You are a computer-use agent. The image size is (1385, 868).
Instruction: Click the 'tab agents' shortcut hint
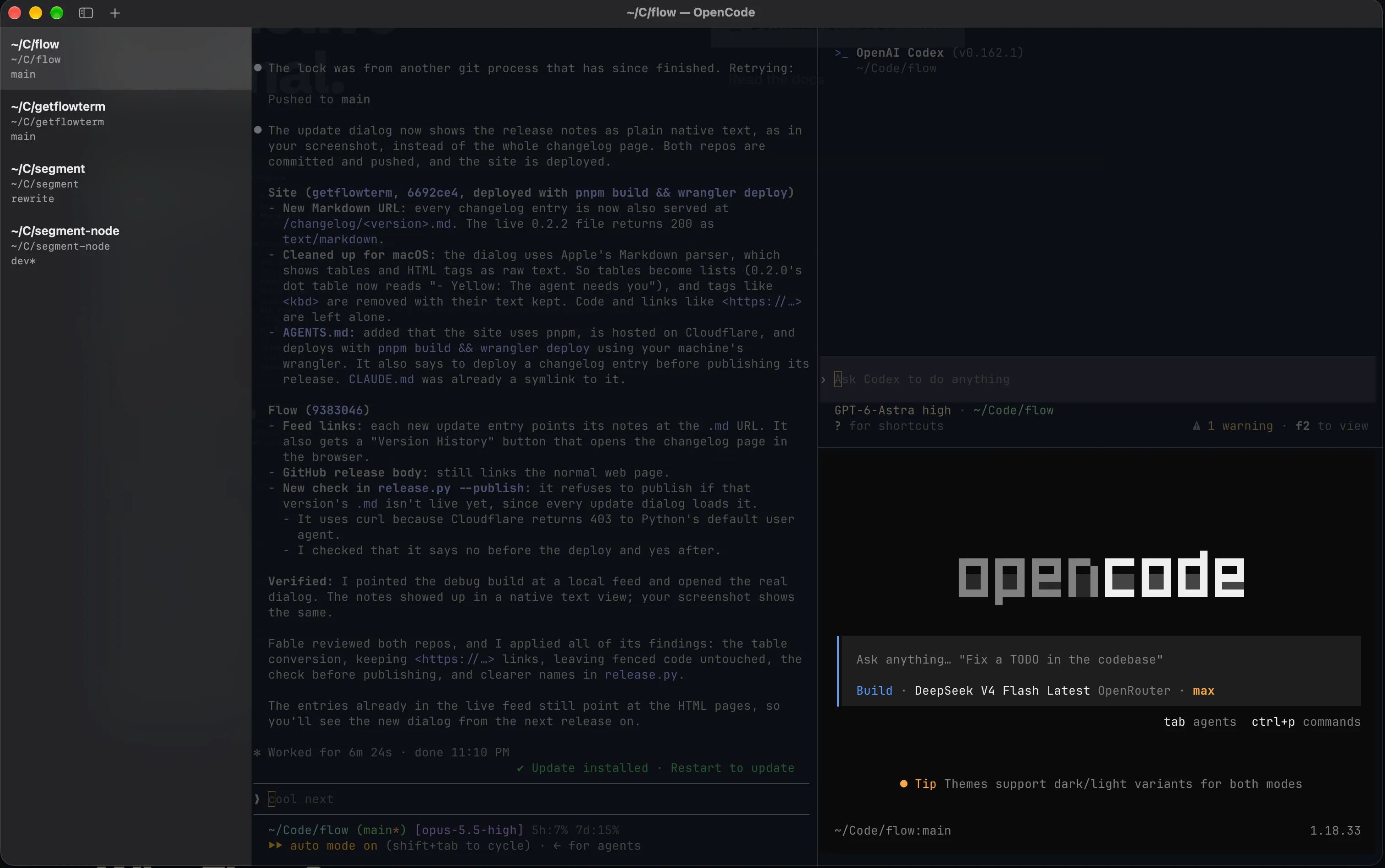1200,722
